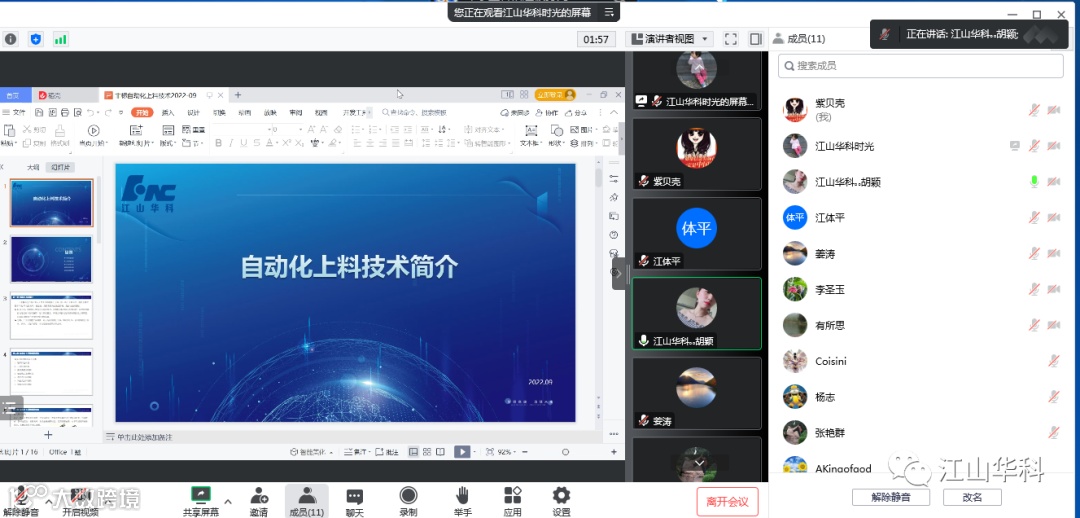Image resolution: width=1080 pixels, height=518 pixels.
Task: Click the blue security shield icon
Action: coord(36,39)
